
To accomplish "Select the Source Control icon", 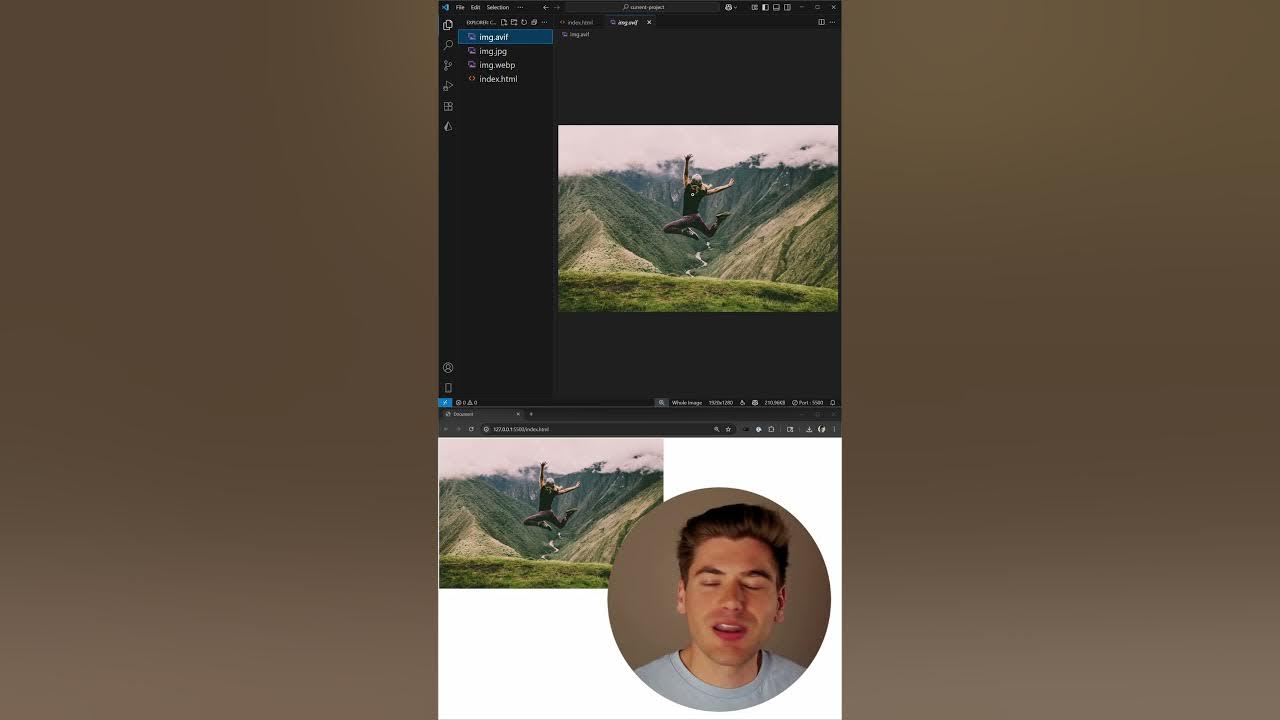I will [448, 65].
